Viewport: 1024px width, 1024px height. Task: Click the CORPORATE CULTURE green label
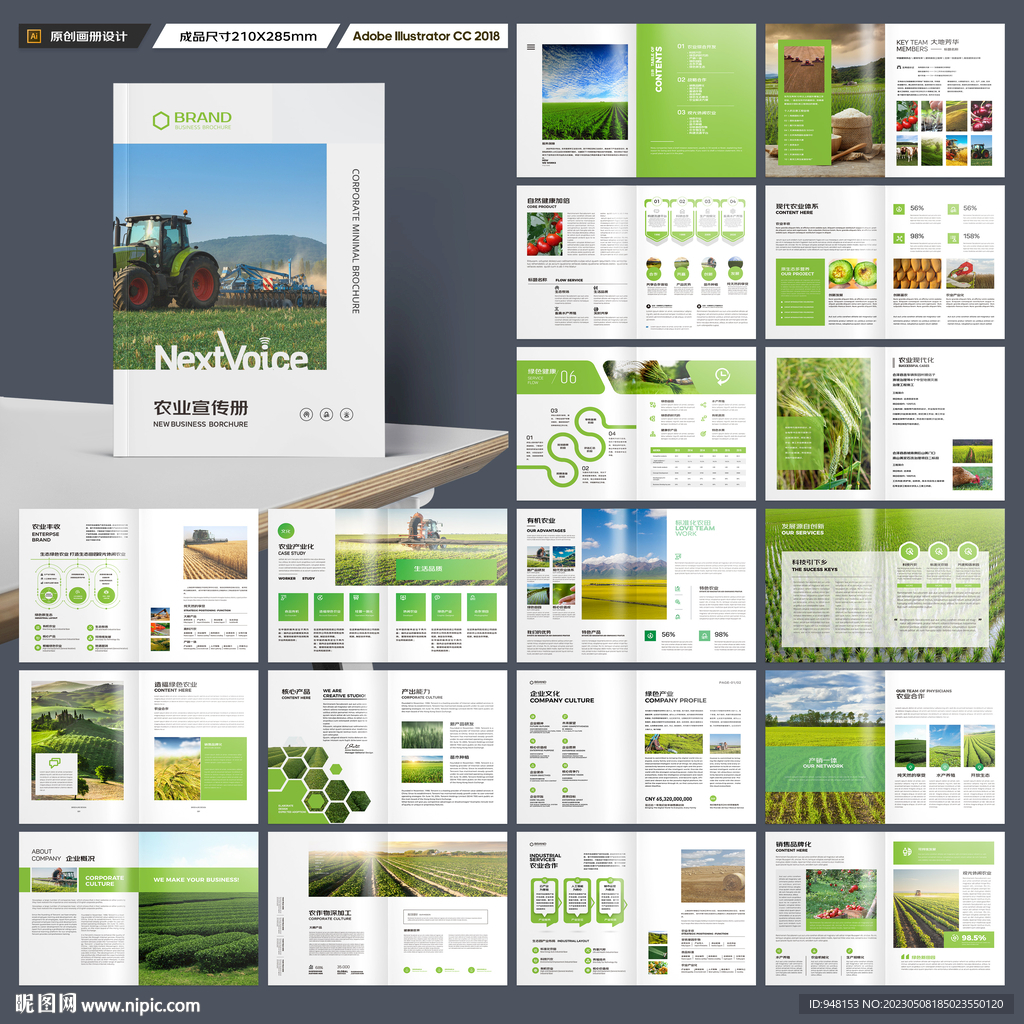104,880
